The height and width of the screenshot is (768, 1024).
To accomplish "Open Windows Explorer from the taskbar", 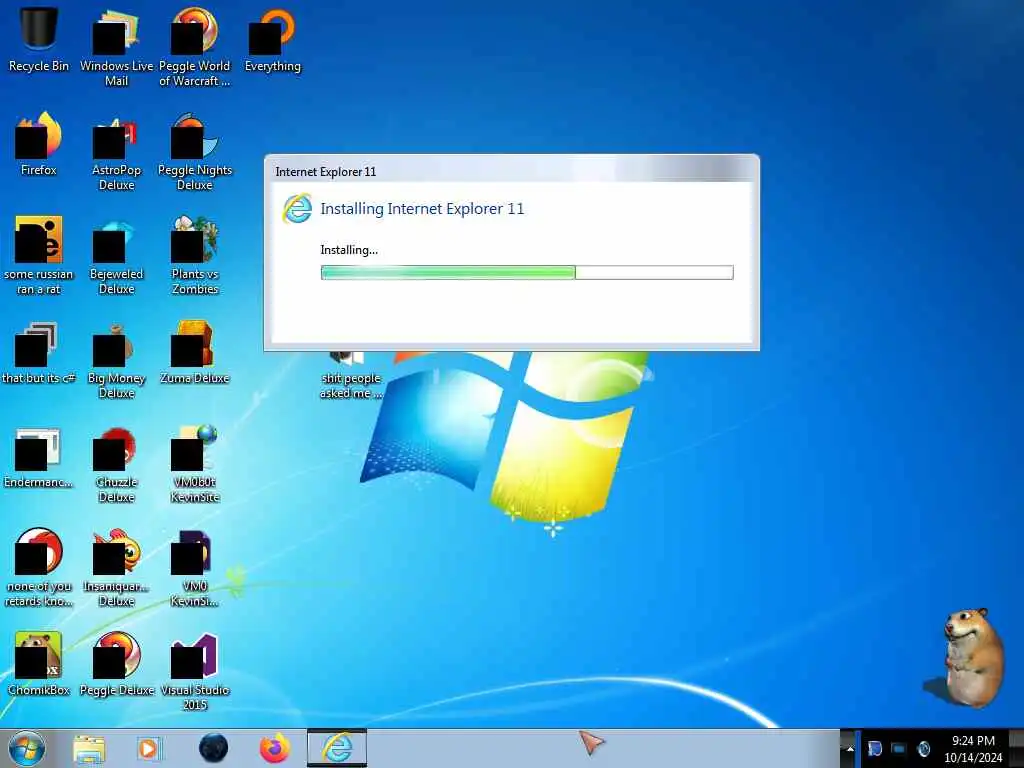I will pos(89,748).
